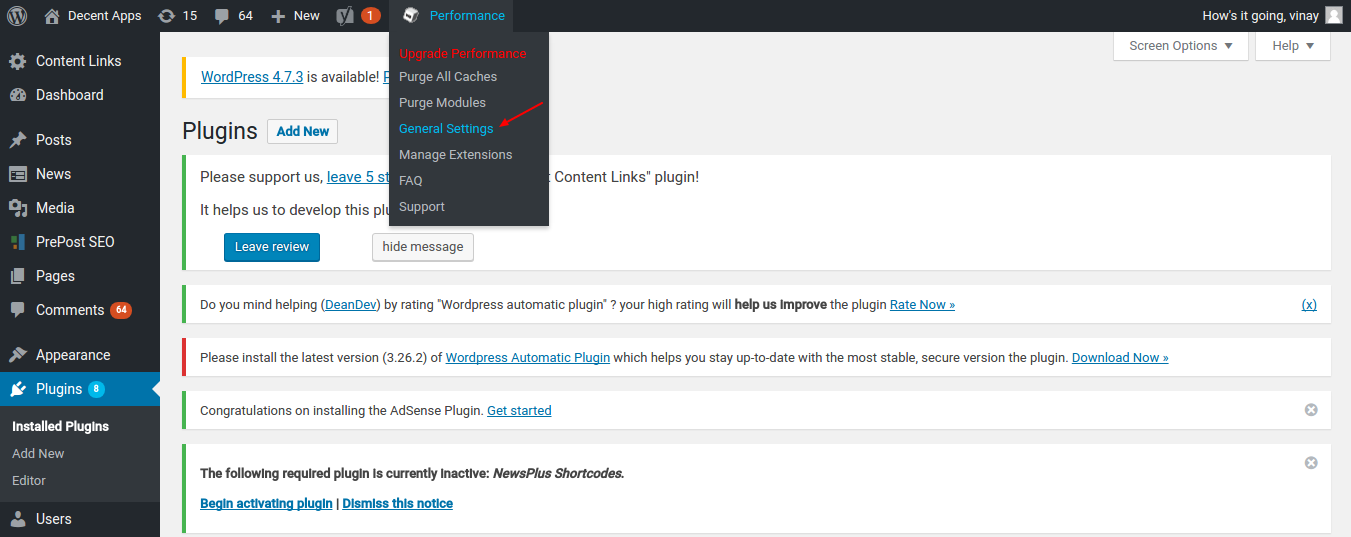Follow the Download Now link
Image resolution: width=1351 pixels, height=537 pixels.
pos(1120,358)
